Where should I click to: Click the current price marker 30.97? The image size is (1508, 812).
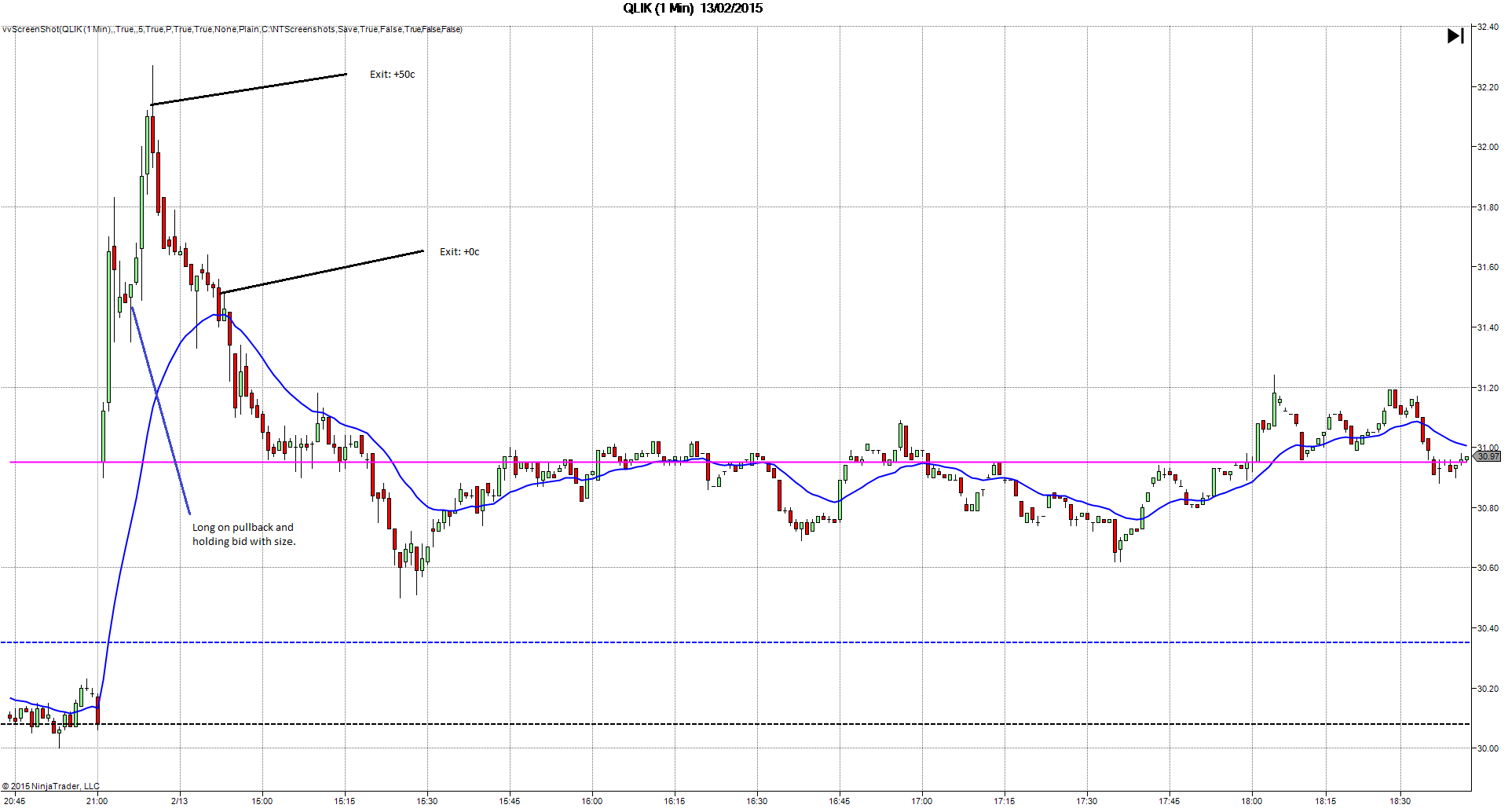coord(1488,456)
